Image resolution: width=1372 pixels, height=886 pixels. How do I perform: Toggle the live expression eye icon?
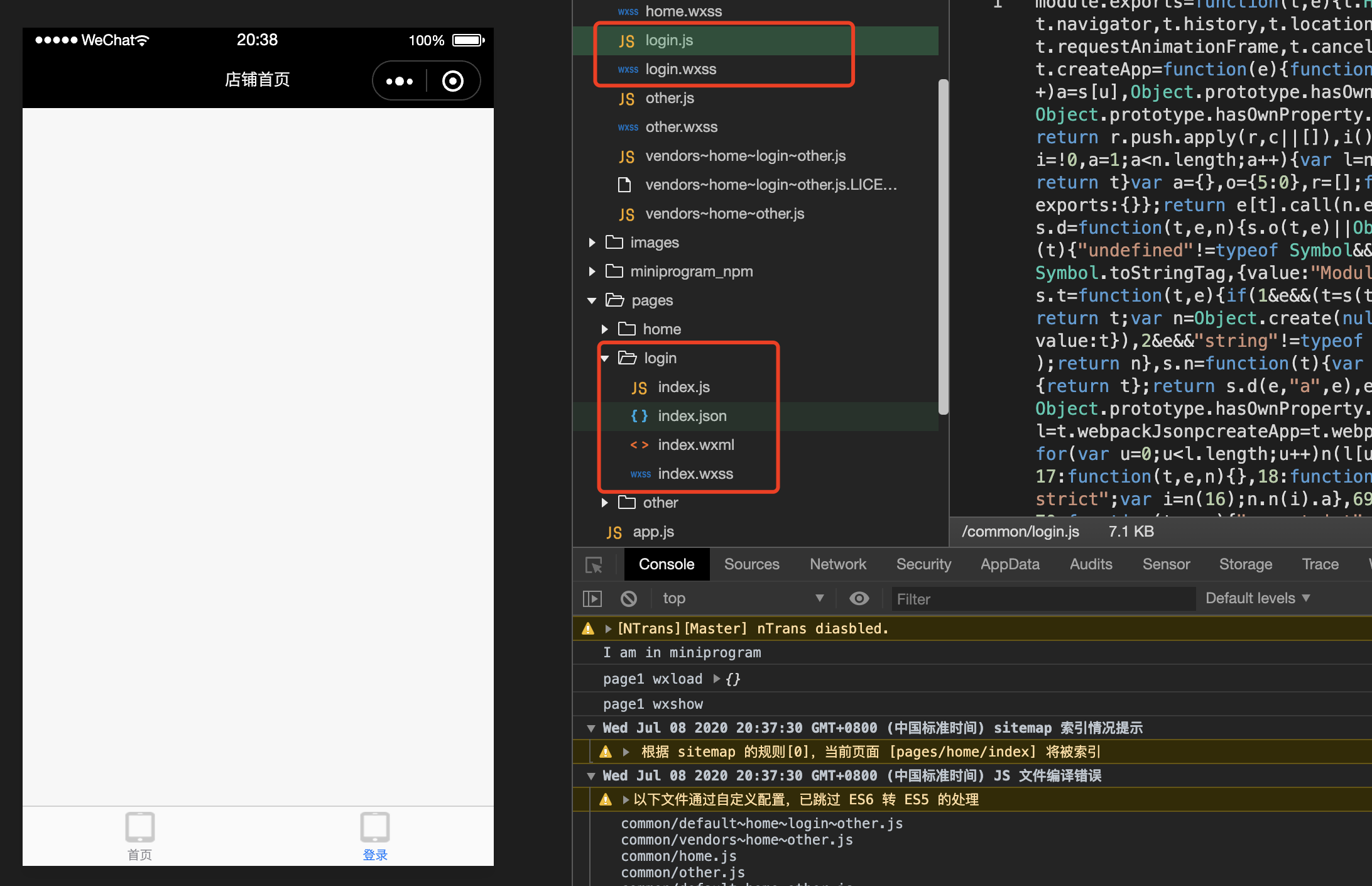click(x=859, y=598)
